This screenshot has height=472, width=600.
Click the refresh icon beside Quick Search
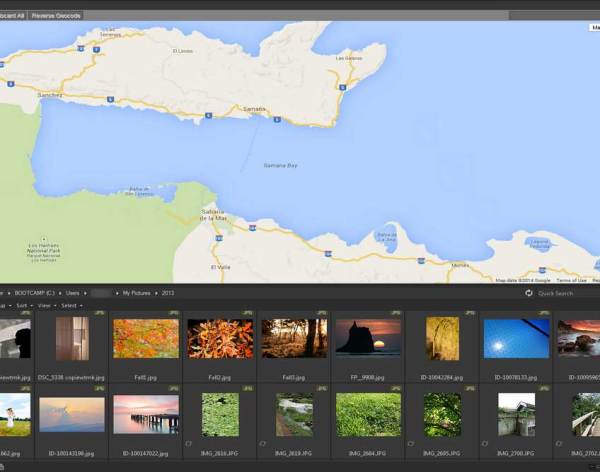click(529, 293)
